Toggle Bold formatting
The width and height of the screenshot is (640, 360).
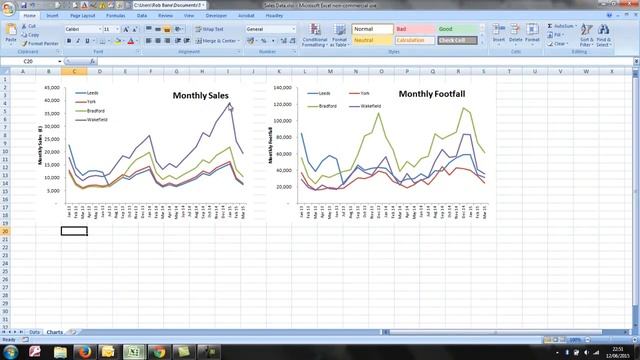[x=69, y=41]
